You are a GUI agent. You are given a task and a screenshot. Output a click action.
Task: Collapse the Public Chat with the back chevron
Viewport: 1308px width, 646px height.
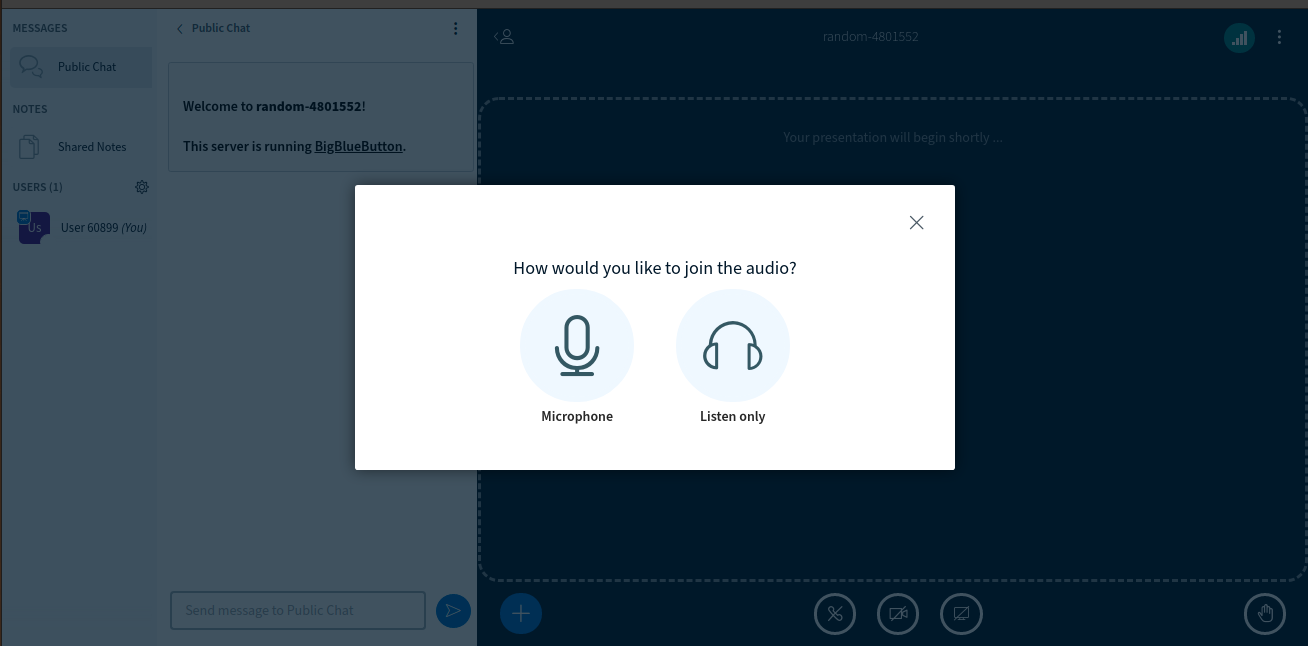tap(179, 28)
